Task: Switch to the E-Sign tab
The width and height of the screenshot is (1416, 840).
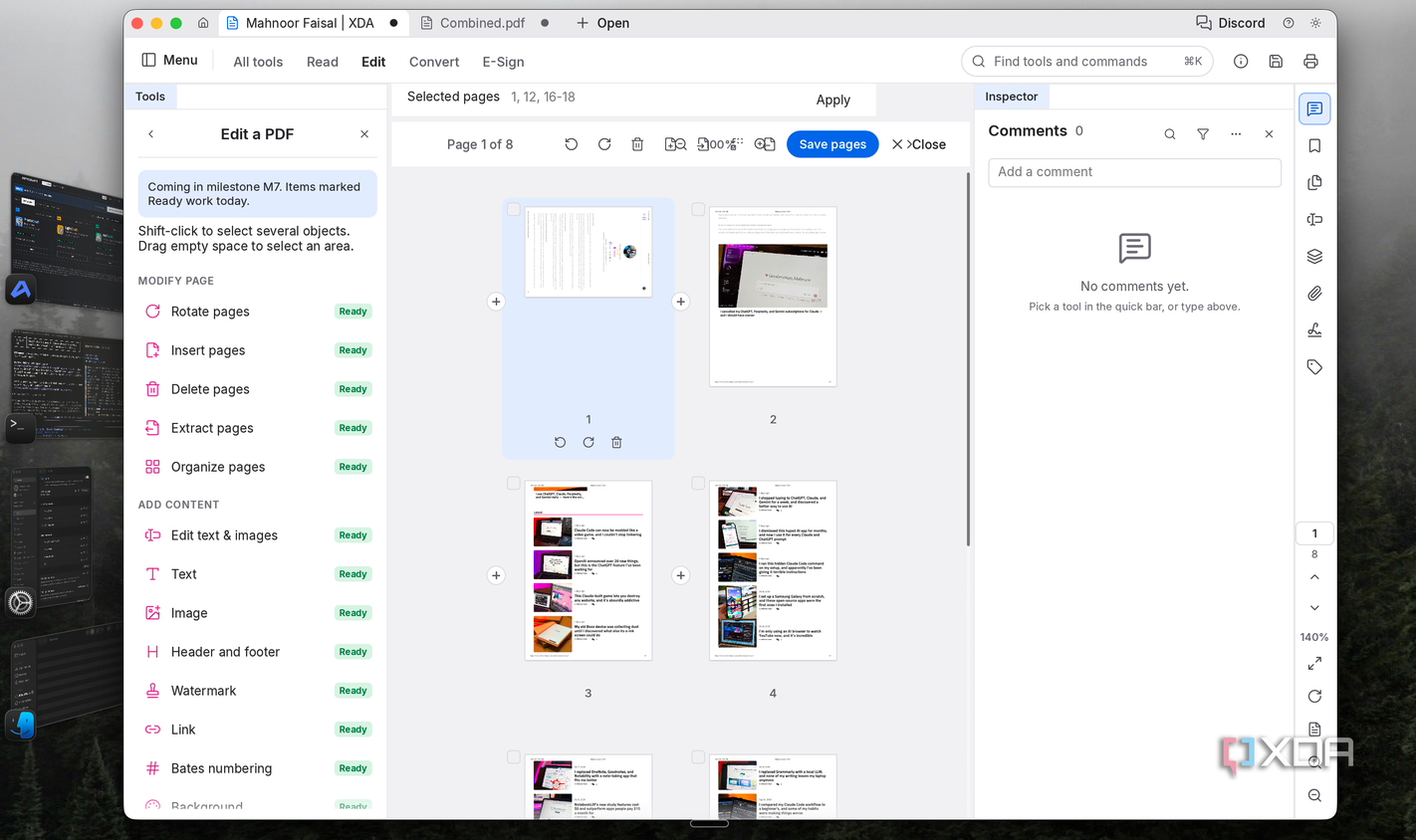Action: (503, 62)
